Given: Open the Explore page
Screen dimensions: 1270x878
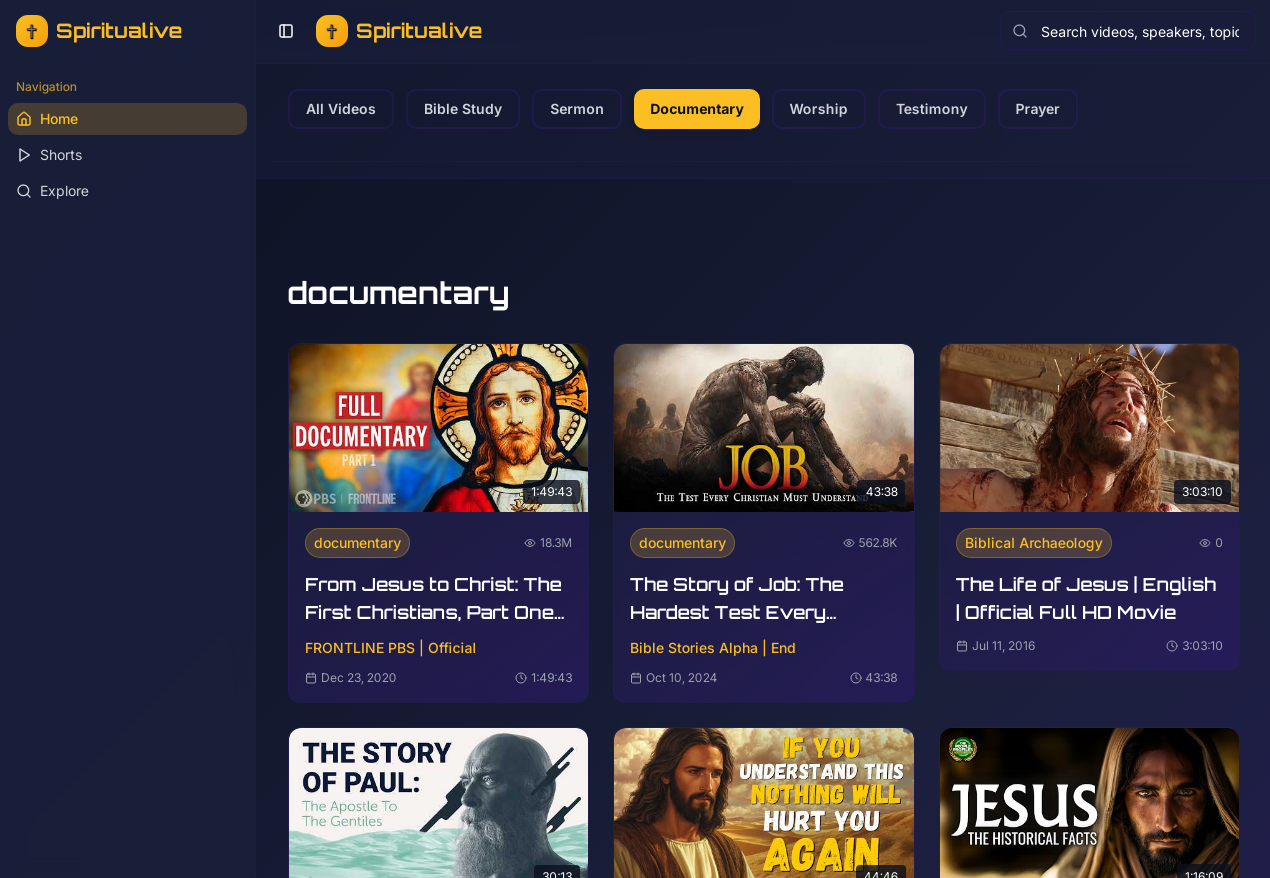Looking at the screenshot, I should click(127, 191).
